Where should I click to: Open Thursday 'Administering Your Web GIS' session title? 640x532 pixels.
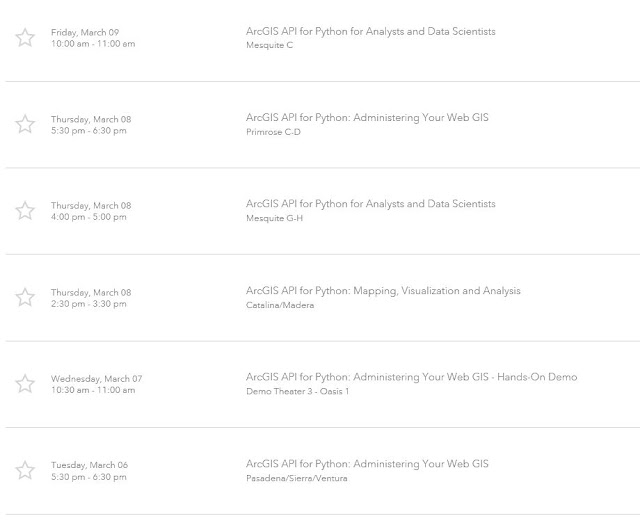coord(367,118)
